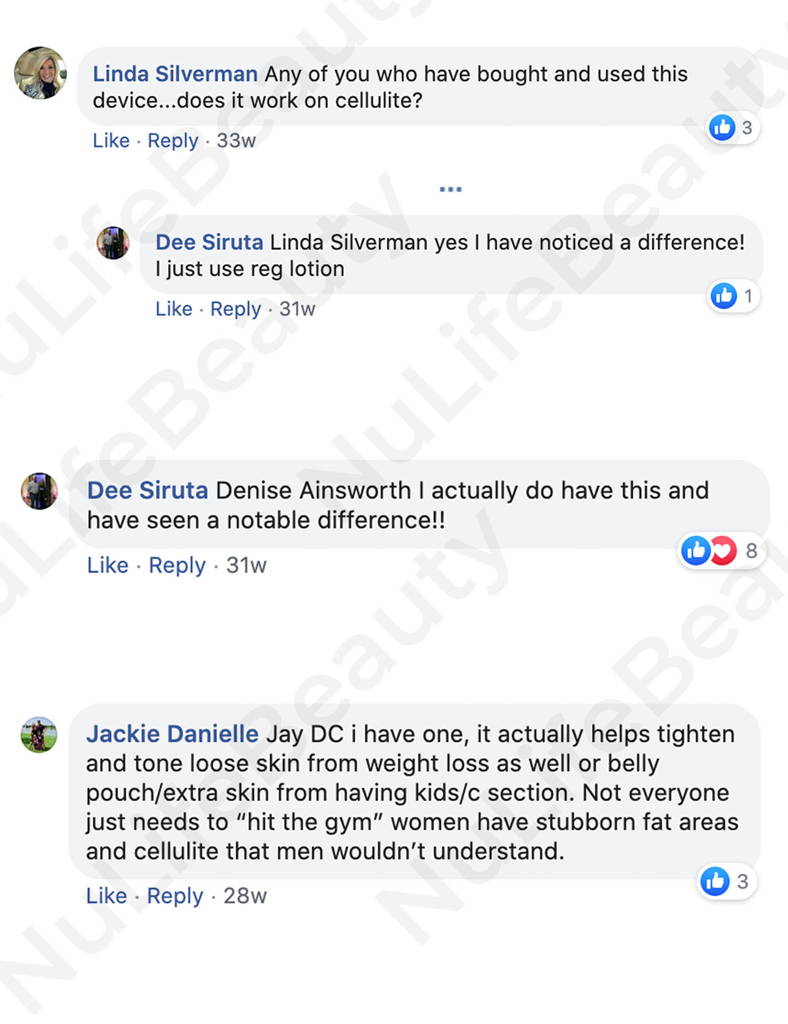This screenshot has width=788, height=1024.
Task: Click Dee Siruta's avatar in the reply
Action: click(113, 243)
